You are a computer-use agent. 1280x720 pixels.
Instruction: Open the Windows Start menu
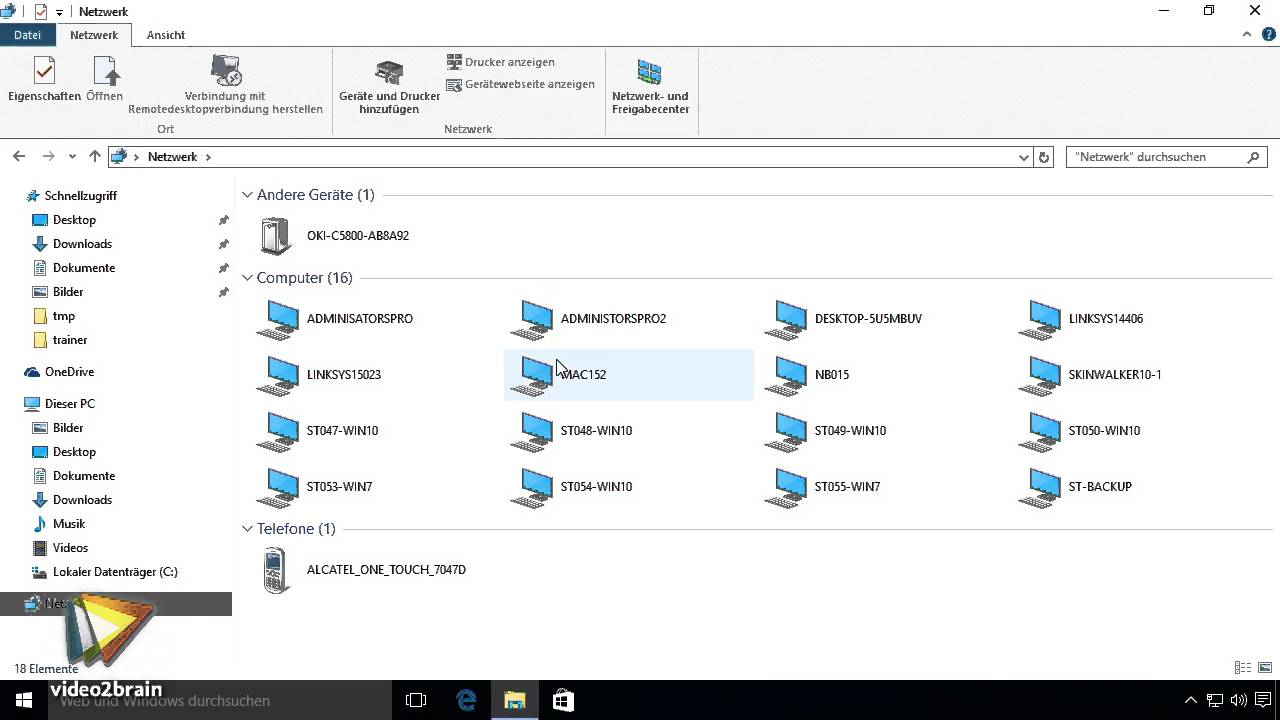click(24, 701)
